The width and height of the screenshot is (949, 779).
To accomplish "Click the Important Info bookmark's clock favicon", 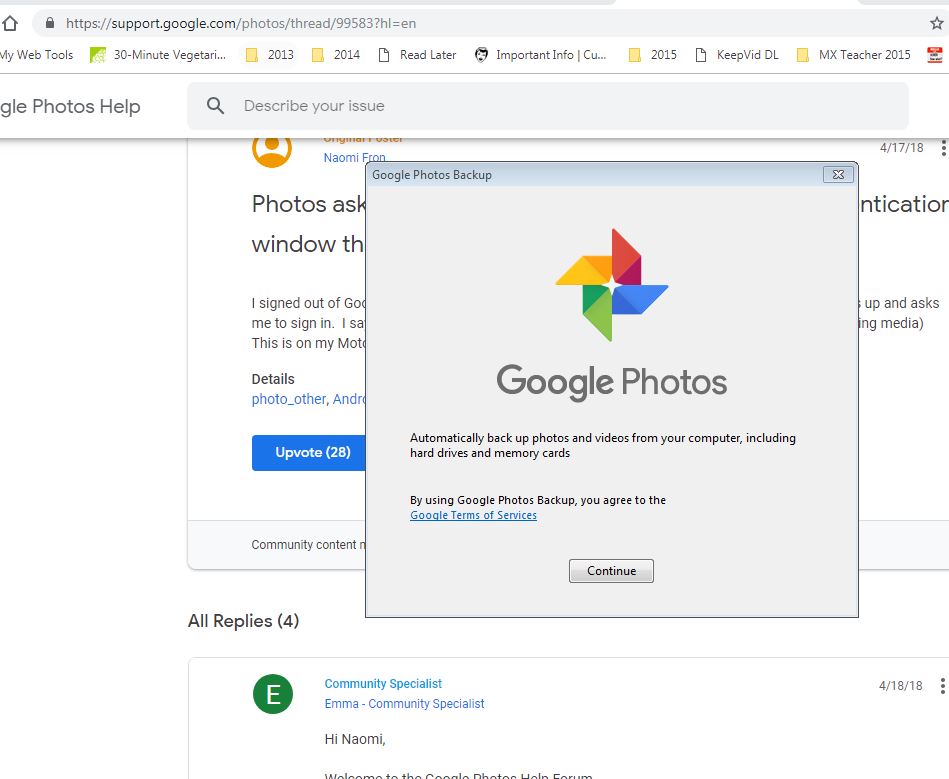I will pos(481,55).
